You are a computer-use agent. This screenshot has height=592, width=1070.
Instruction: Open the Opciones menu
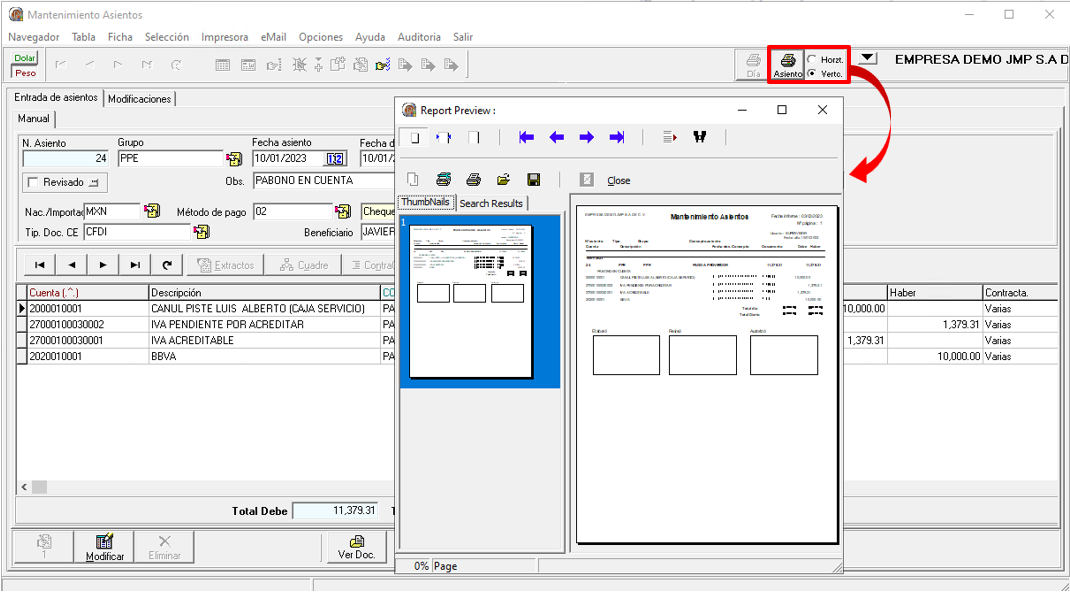tap(321, 37)
